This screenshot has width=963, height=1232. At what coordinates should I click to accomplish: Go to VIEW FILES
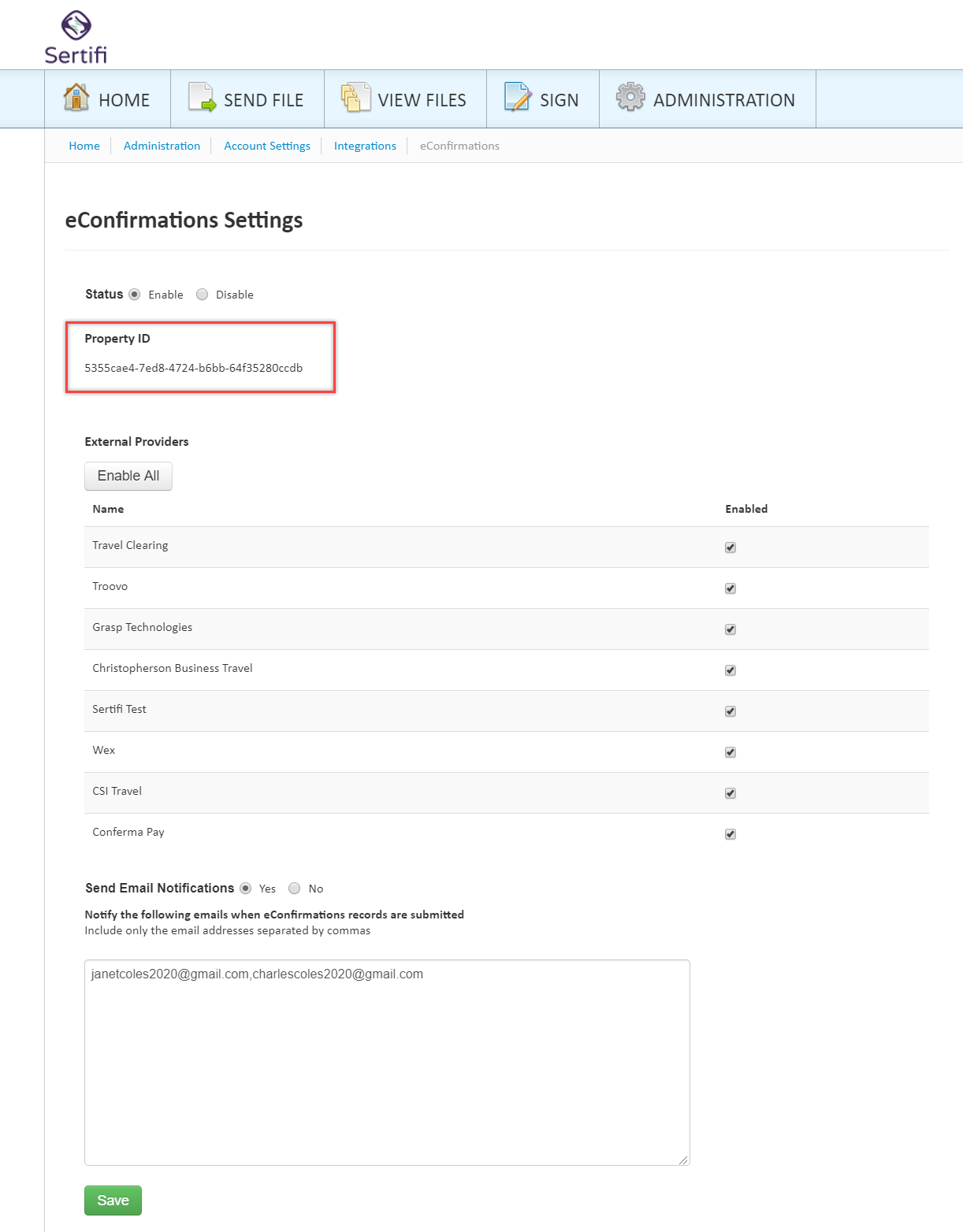pyautogui.click(x=405, y=99)
